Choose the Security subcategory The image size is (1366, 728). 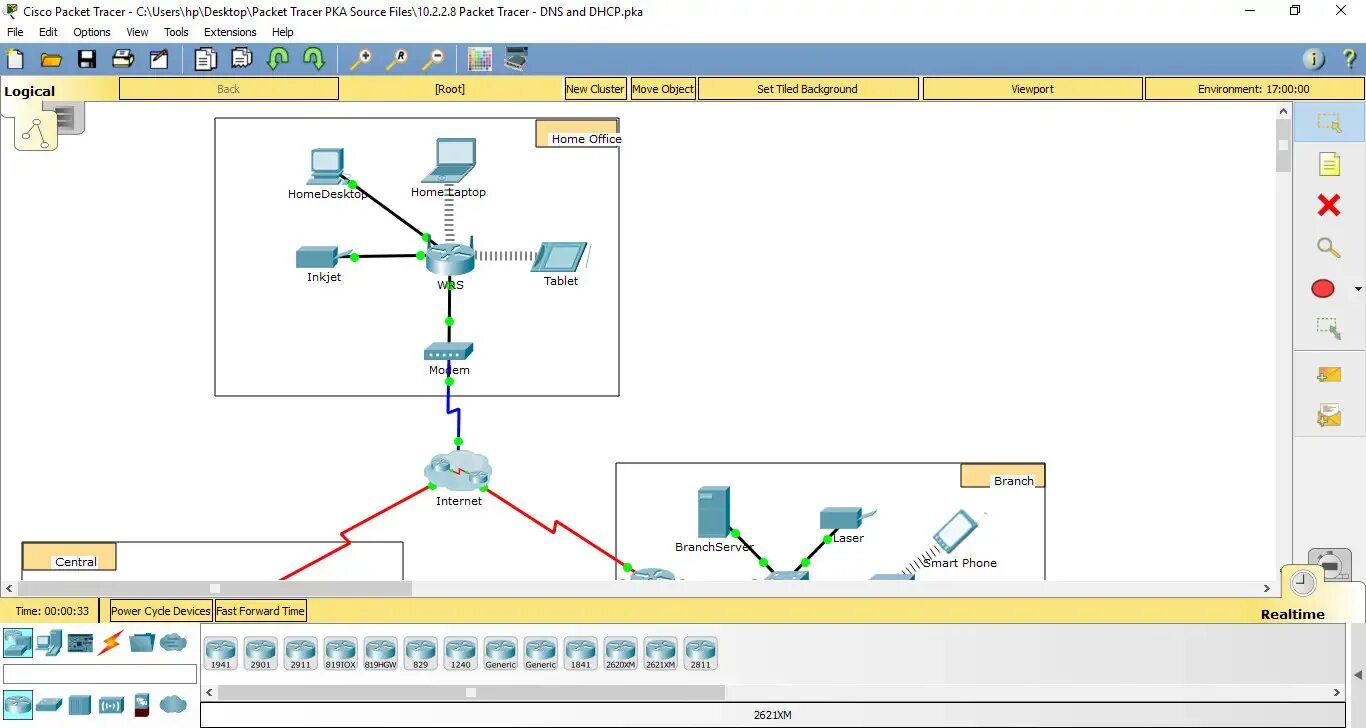tap(142, 704)
